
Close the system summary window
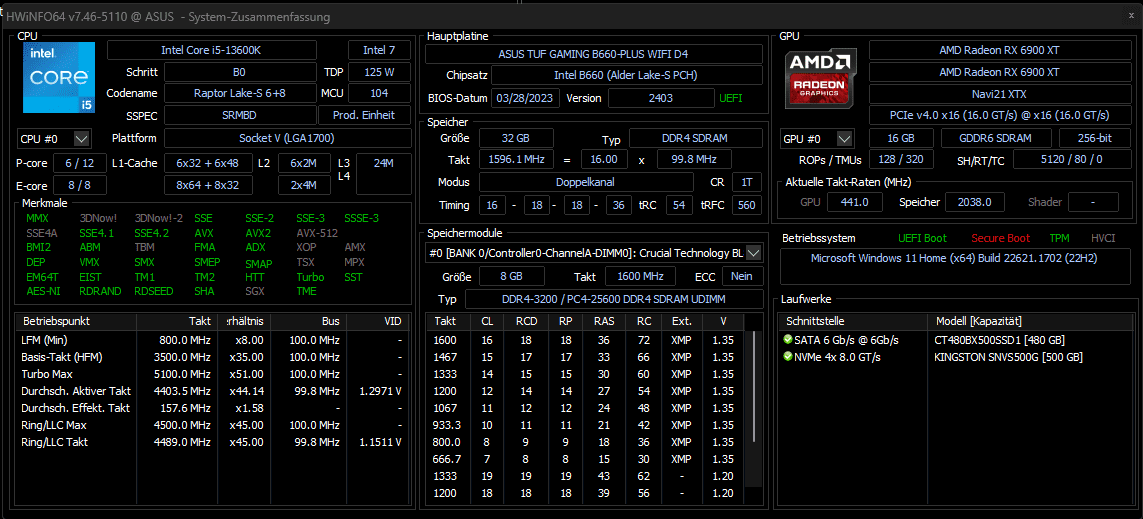[x=1131, y=16]
